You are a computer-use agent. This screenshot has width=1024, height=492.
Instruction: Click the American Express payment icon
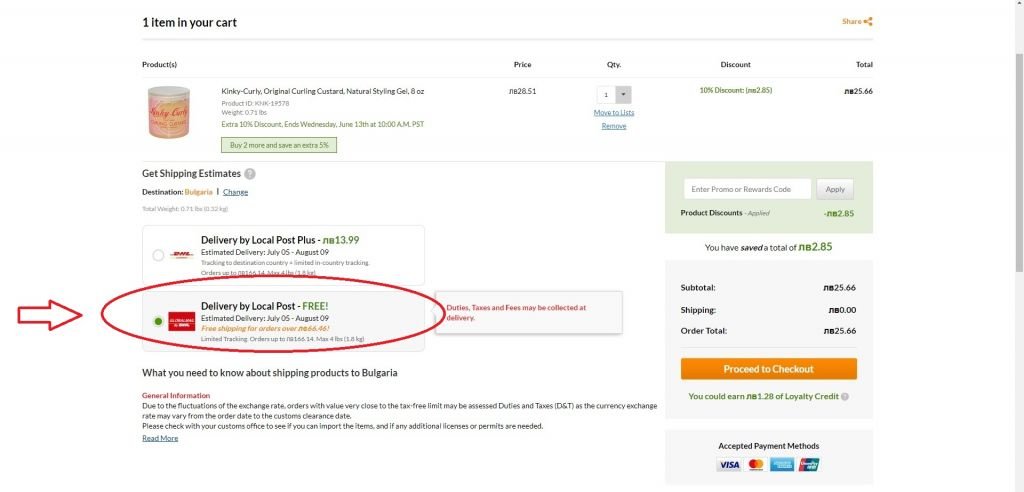pos(782,465)
